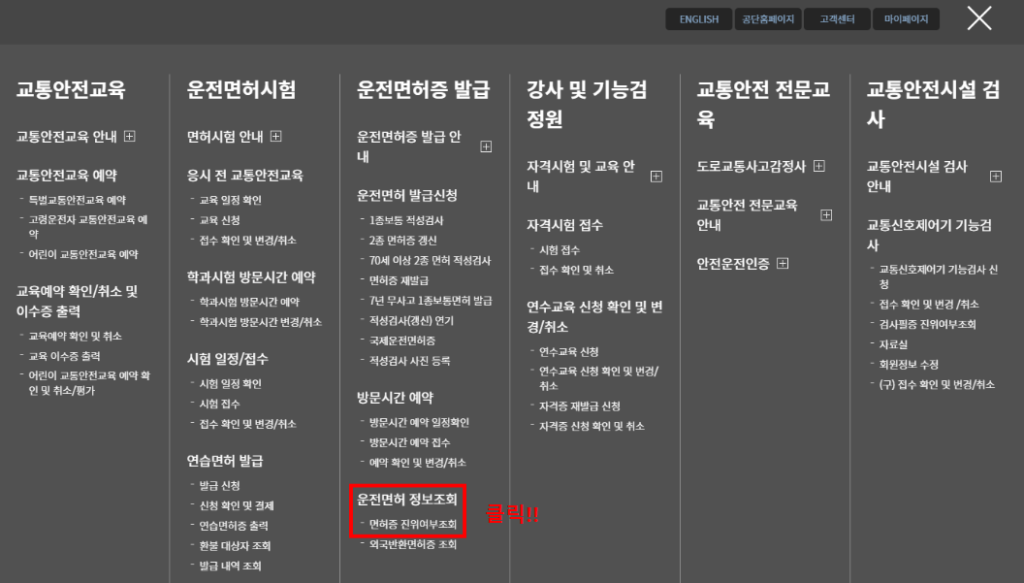
Task: Open 교육예약 확인 및 취소
Action: coord(75,336)
